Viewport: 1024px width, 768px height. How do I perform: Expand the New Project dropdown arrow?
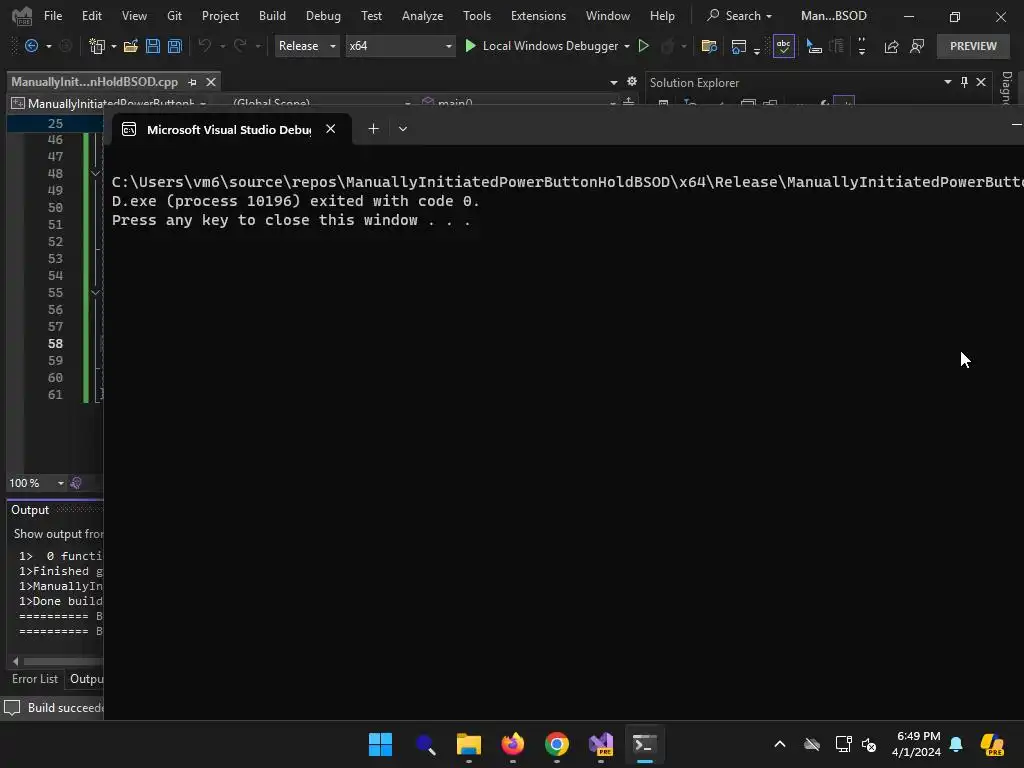pos(114,46)
